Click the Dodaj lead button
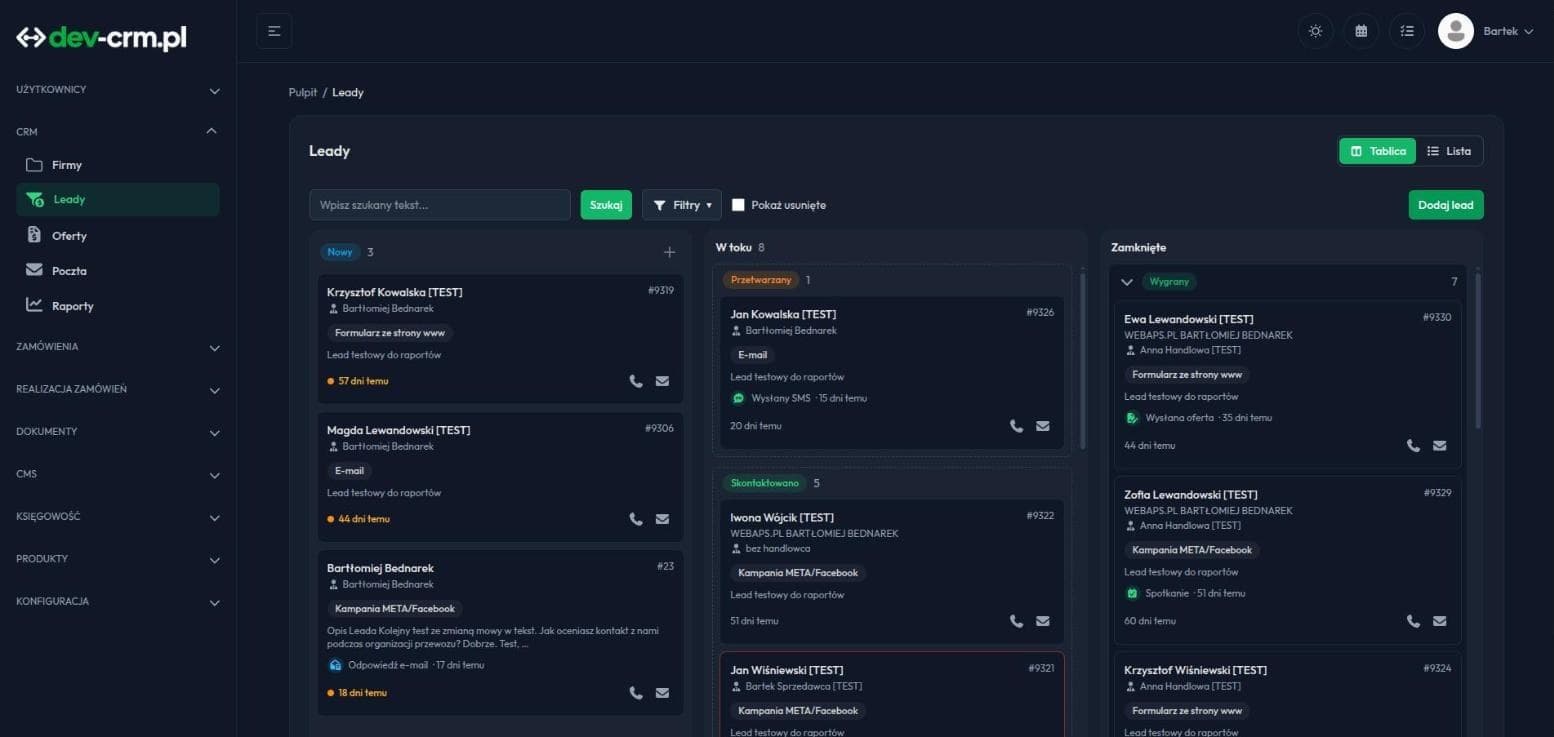The width and height of the screenshot is (1554, 737). [1446, 205]
